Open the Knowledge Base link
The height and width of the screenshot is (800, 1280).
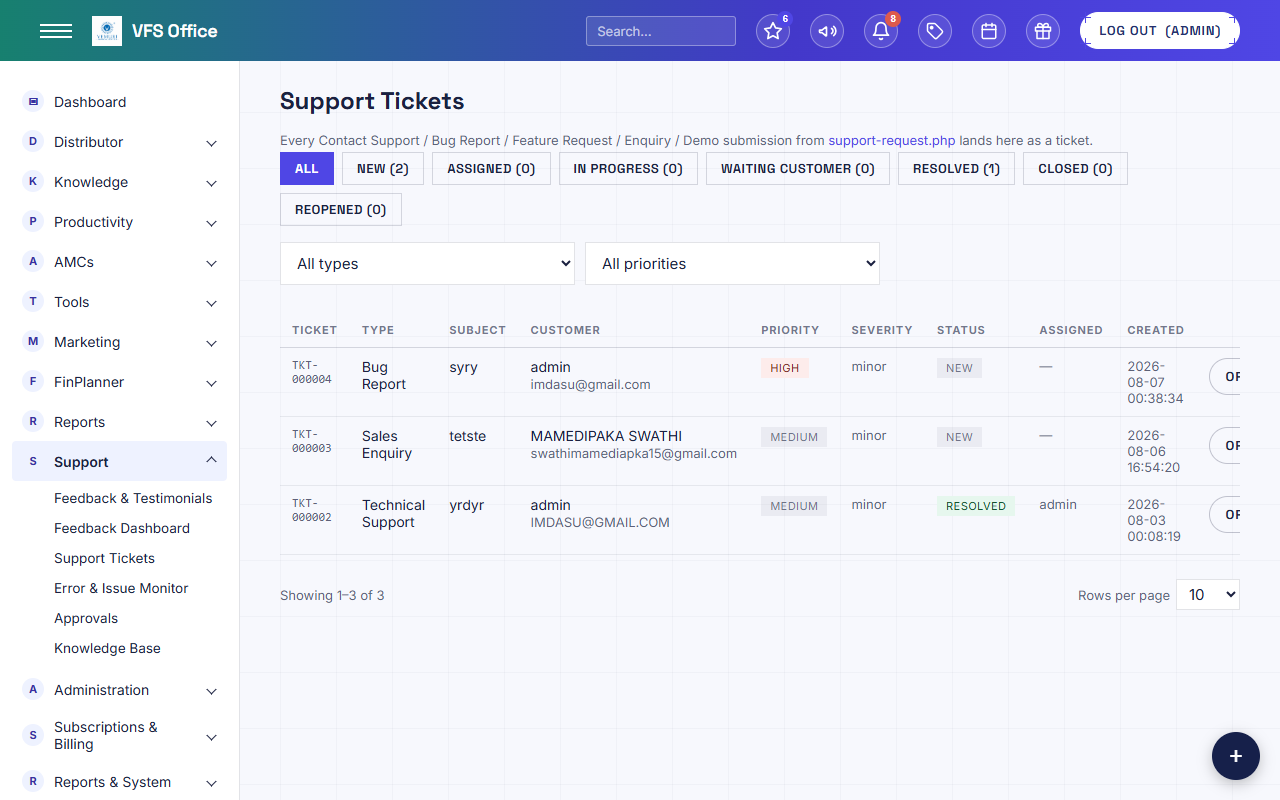pos(107,648)
